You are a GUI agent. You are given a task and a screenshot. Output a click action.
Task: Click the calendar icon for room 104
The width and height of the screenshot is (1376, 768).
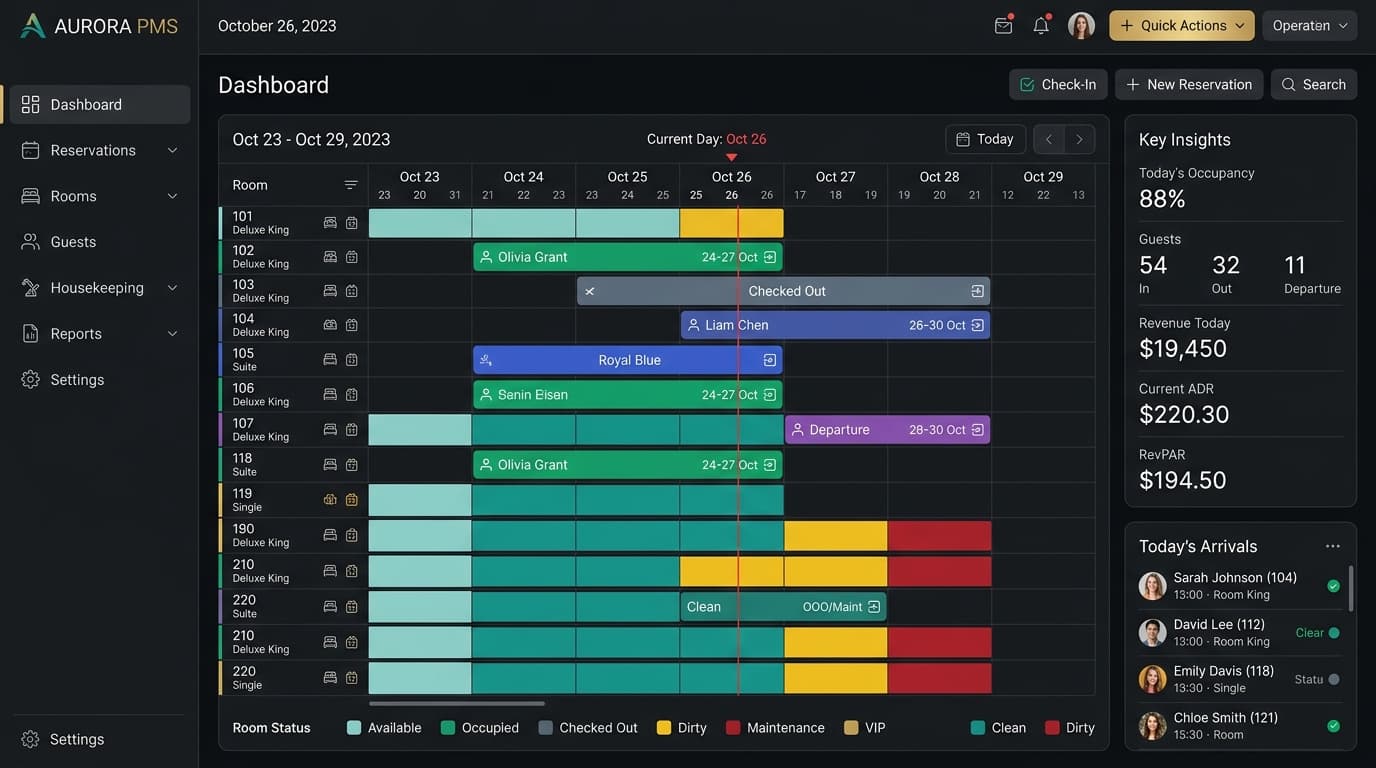click(352, 325)
